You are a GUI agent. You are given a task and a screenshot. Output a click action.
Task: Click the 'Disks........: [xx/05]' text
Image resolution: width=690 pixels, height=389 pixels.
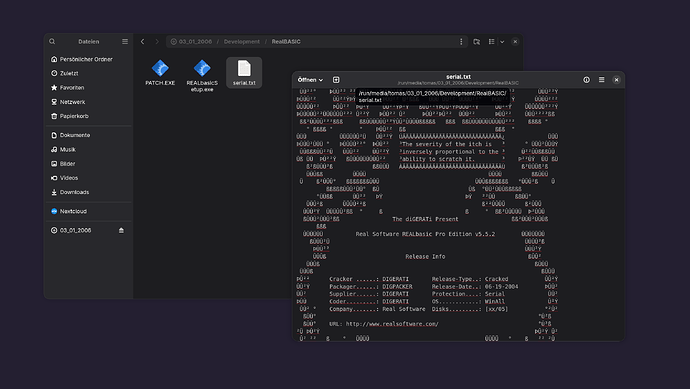click(470, 309)
